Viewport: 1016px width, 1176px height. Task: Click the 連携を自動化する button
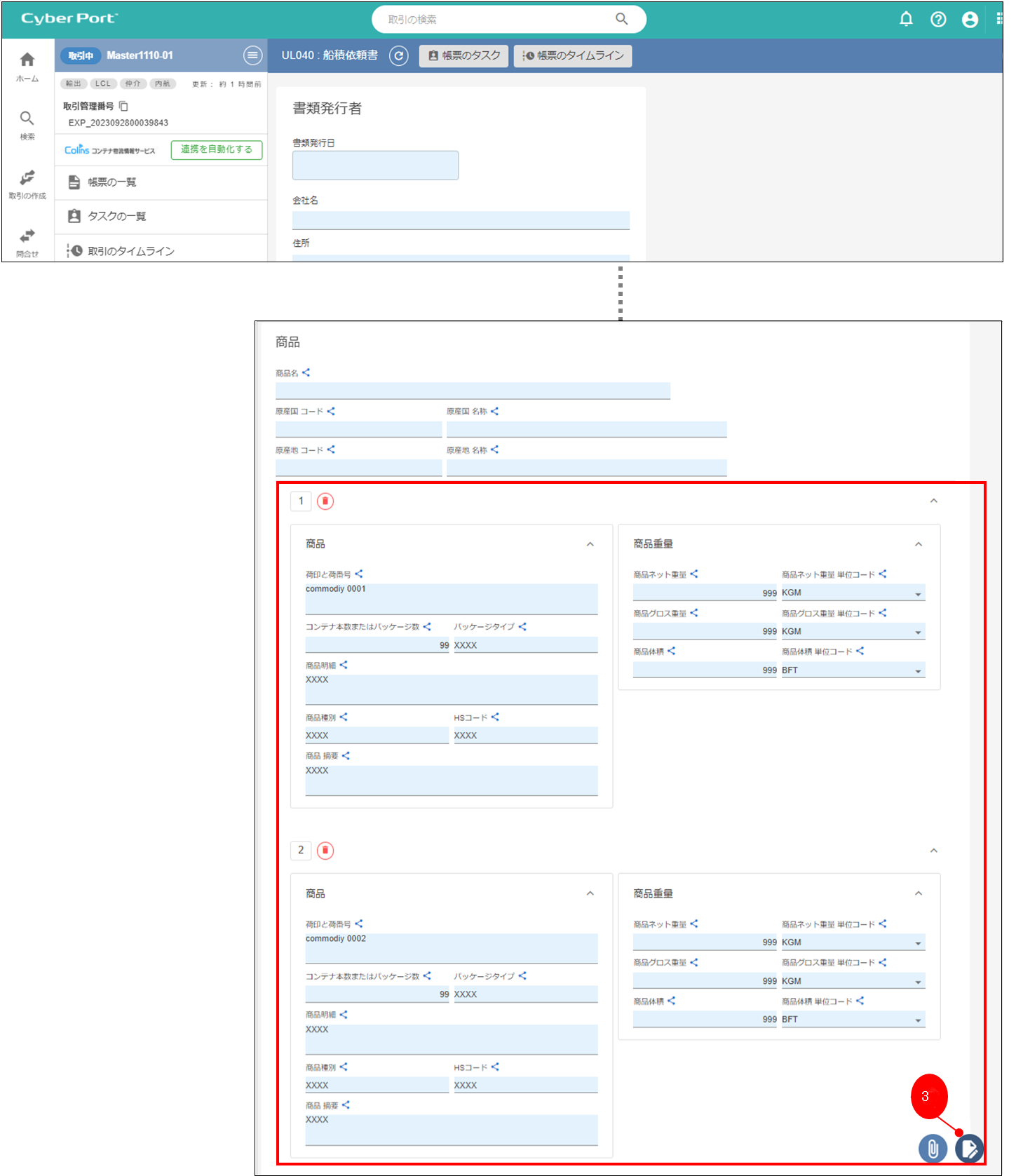click(217, 150)
